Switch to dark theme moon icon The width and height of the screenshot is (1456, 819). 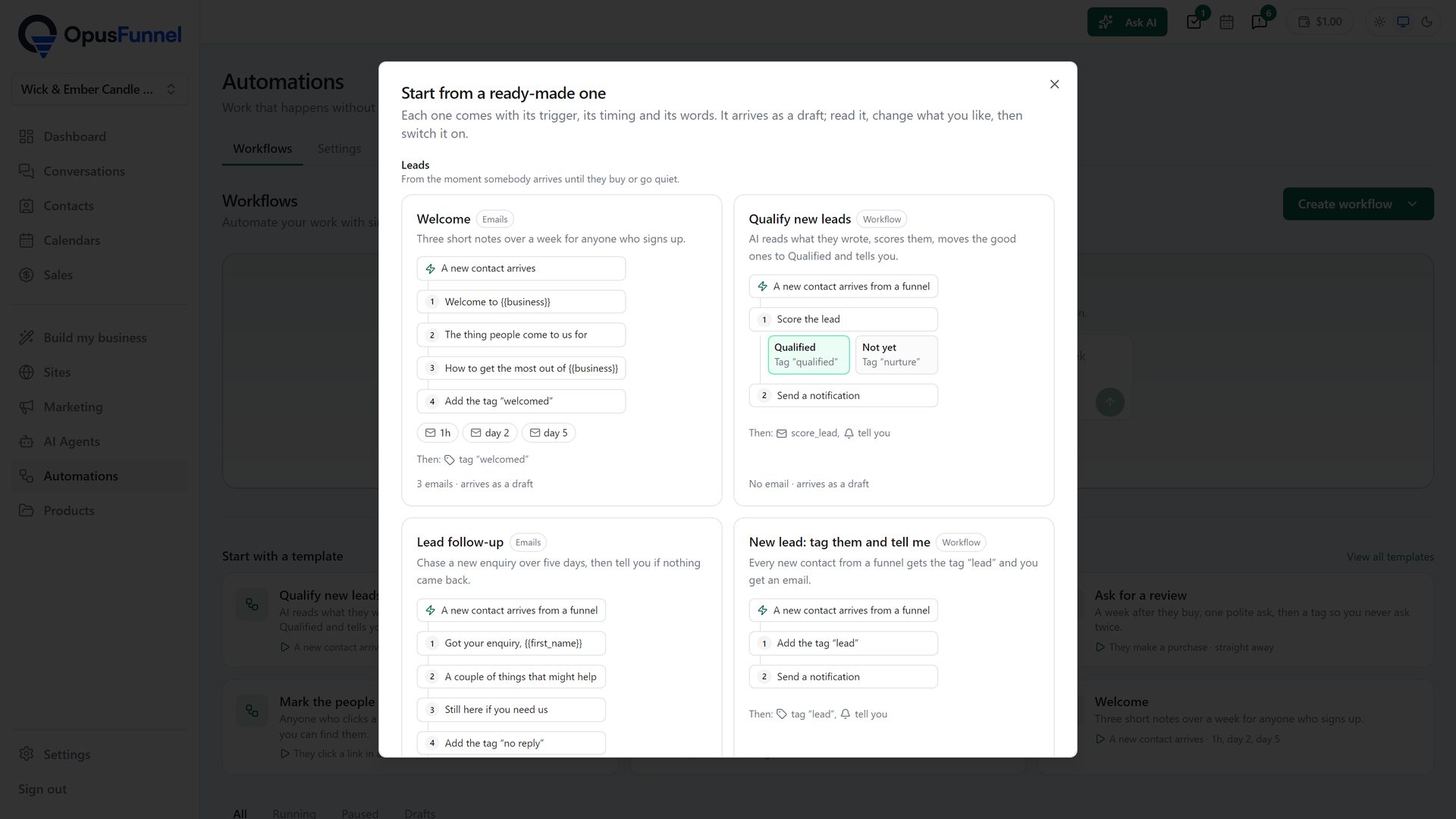(x=1426, y=22)
